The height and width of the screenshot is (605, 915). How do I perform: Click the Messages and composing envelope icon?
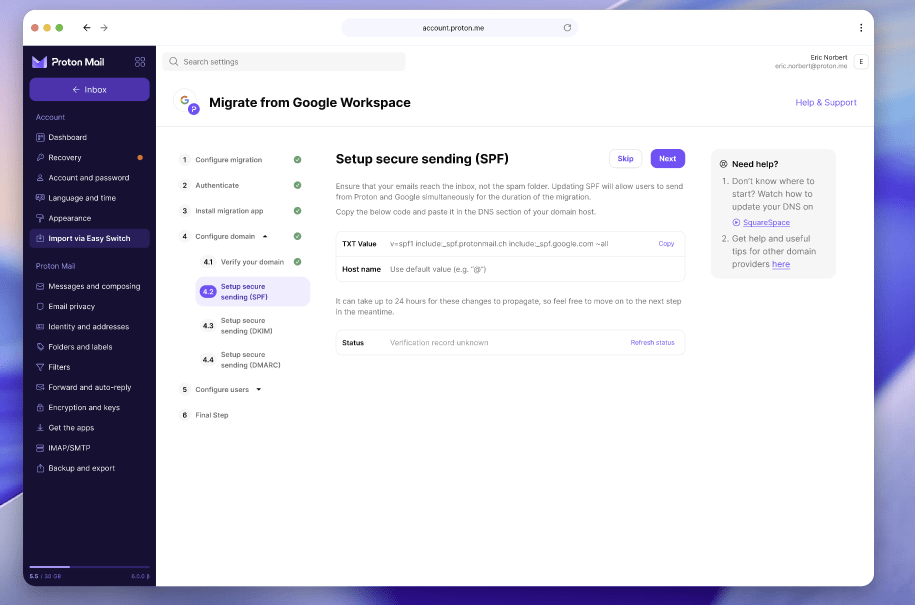click(x=40, y=286)
